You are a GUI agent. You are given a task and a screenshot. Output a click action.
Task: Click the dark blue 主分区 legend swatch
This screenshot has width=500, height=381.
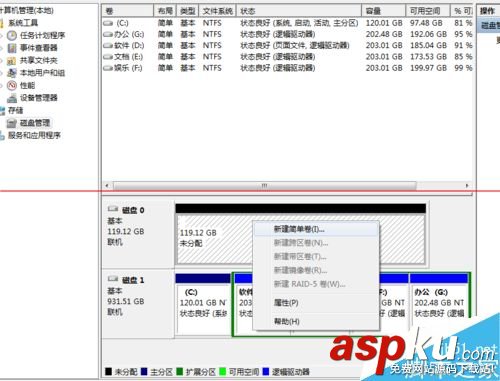click(x=144, y=371)
